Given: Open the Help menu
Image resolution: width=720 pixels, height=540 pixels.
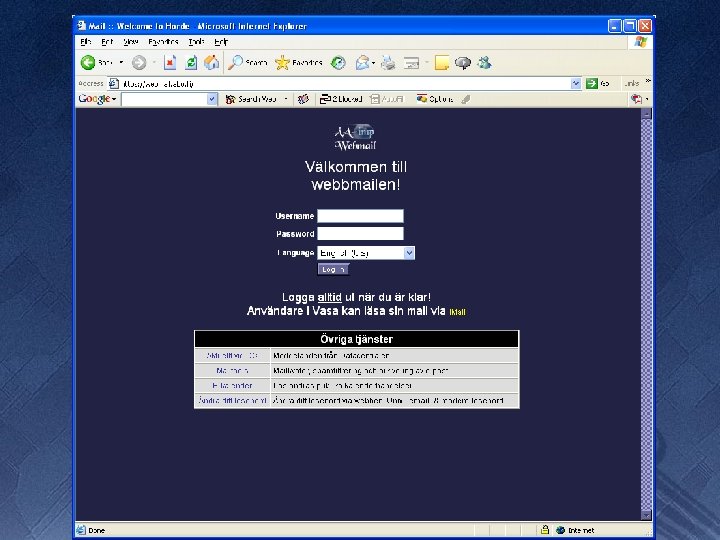Looking at the screenshot, I should point(221,42).
